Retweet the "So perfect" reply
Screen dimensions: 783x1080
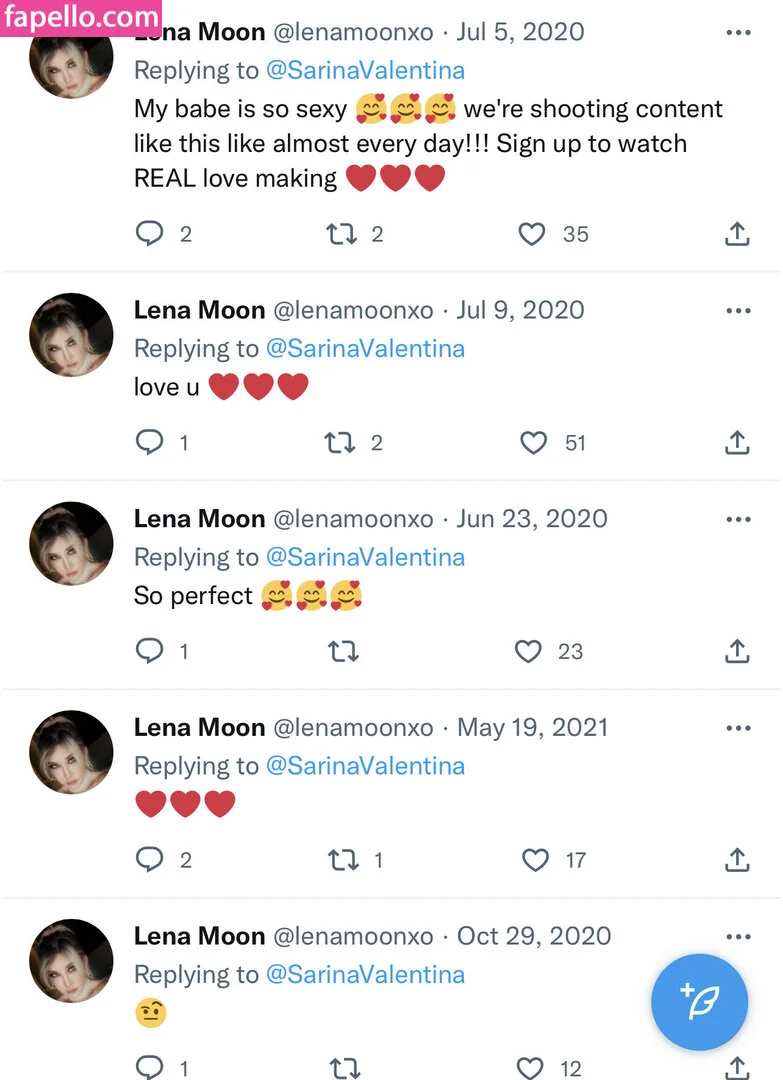342,652
